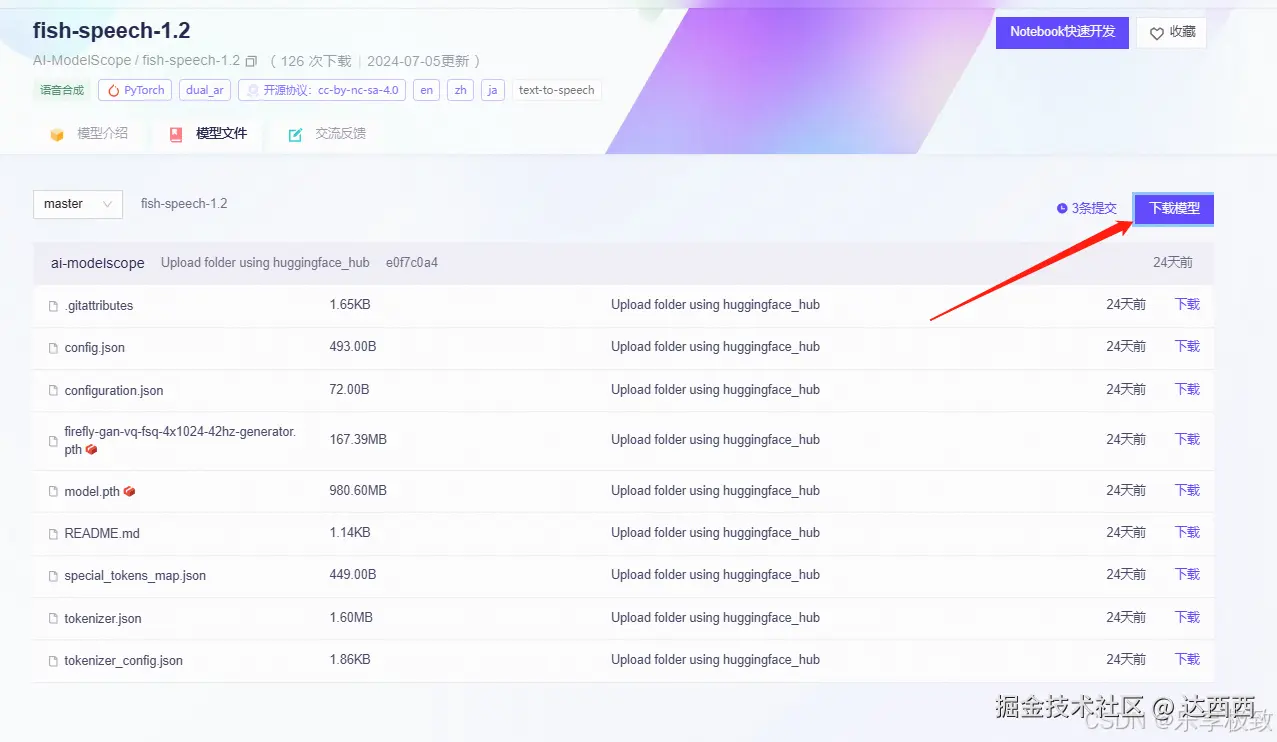This screenshot has width=1277, height=742.
Task: Click commit hash e0f7c0a4
Action: tap(412, 263)
